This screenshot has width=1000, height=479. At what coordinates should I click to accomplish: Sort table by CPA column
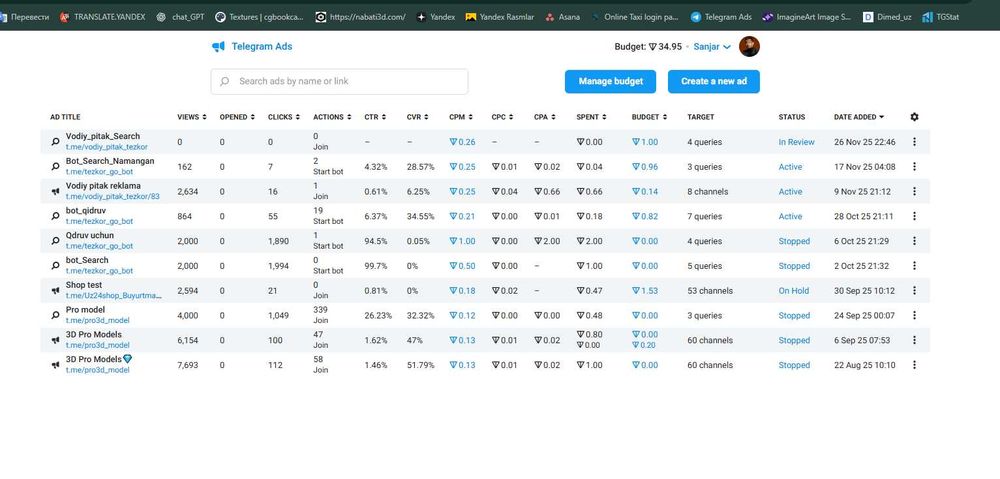[545, 117]
